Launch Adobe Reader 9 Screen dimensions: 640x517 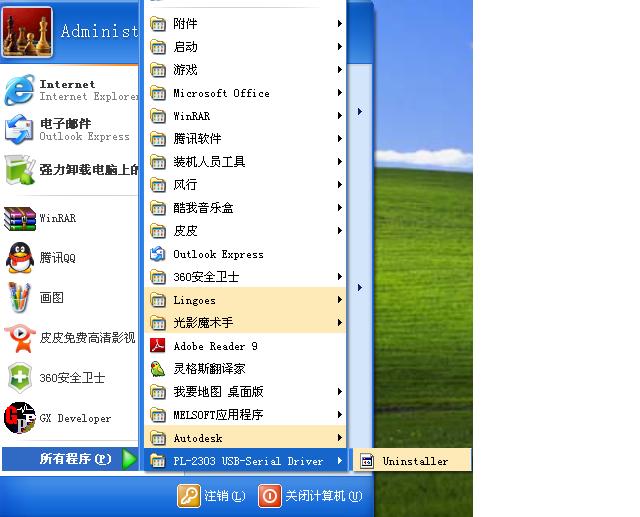tap(215, 346)
